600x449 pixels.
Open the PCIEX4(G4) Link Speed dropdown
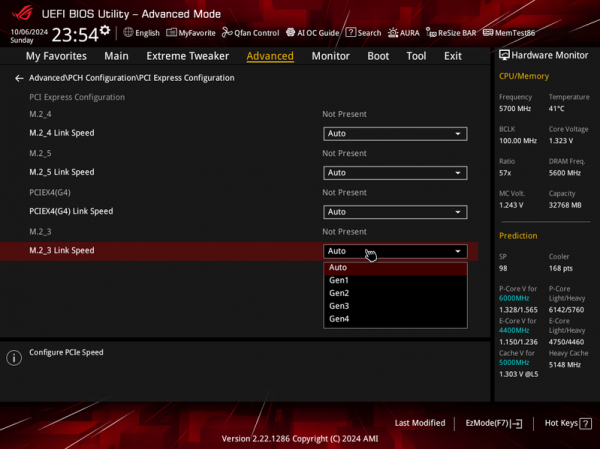(x=395, y=212)
